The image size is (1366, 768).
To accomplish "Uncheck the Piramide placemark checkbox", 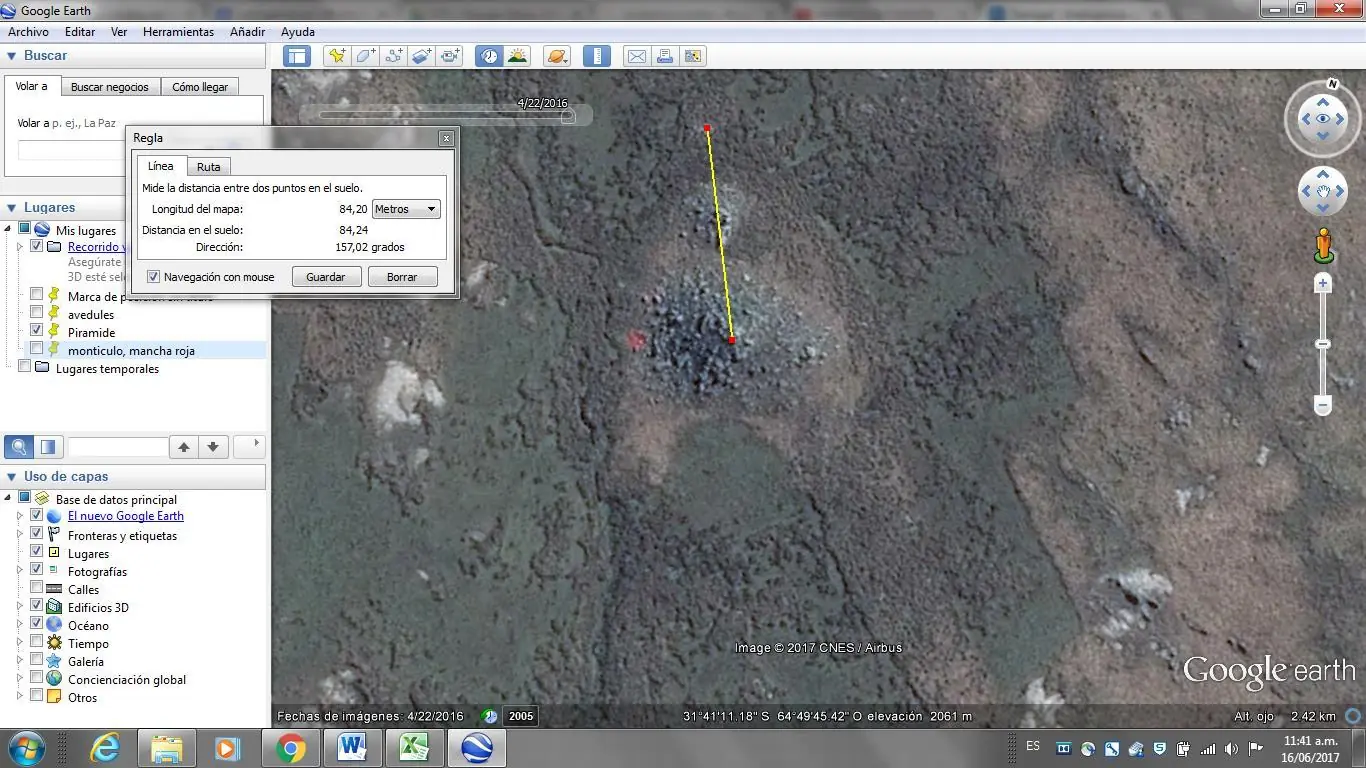I will [37, 332].
